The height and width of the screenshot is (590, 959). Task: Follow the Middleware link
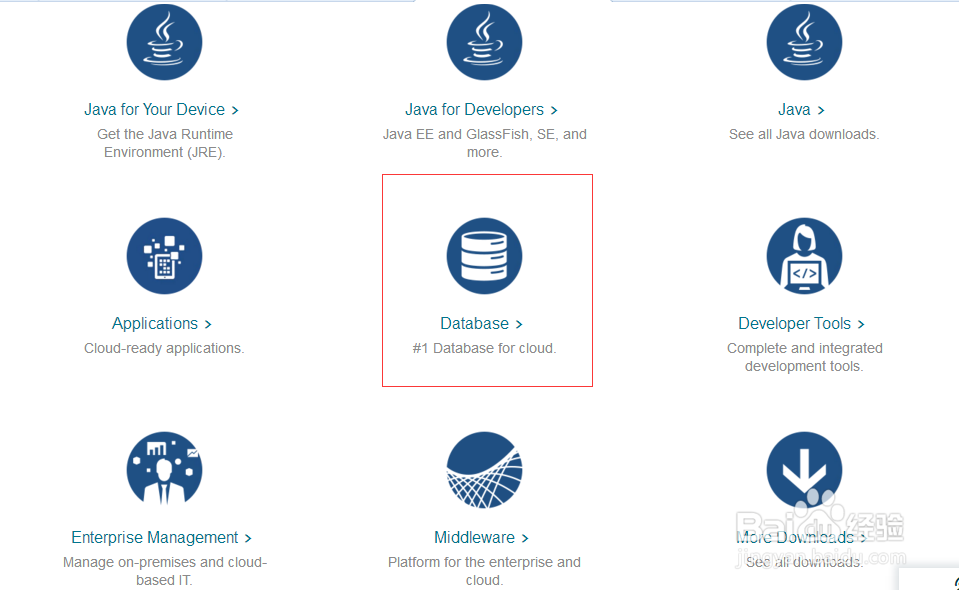point(481,537)
